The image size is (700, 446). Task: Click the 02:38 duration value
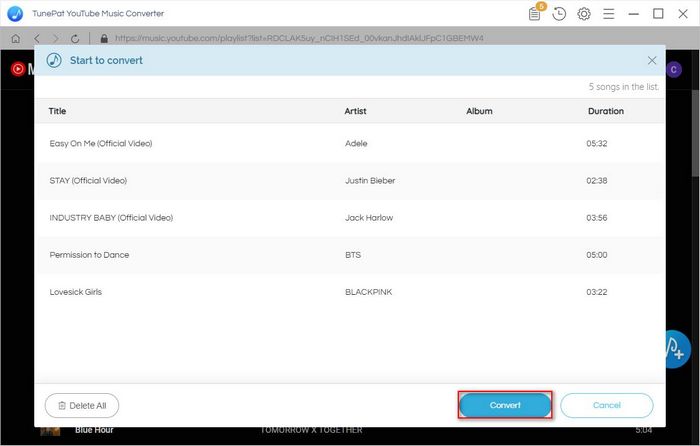596,180
